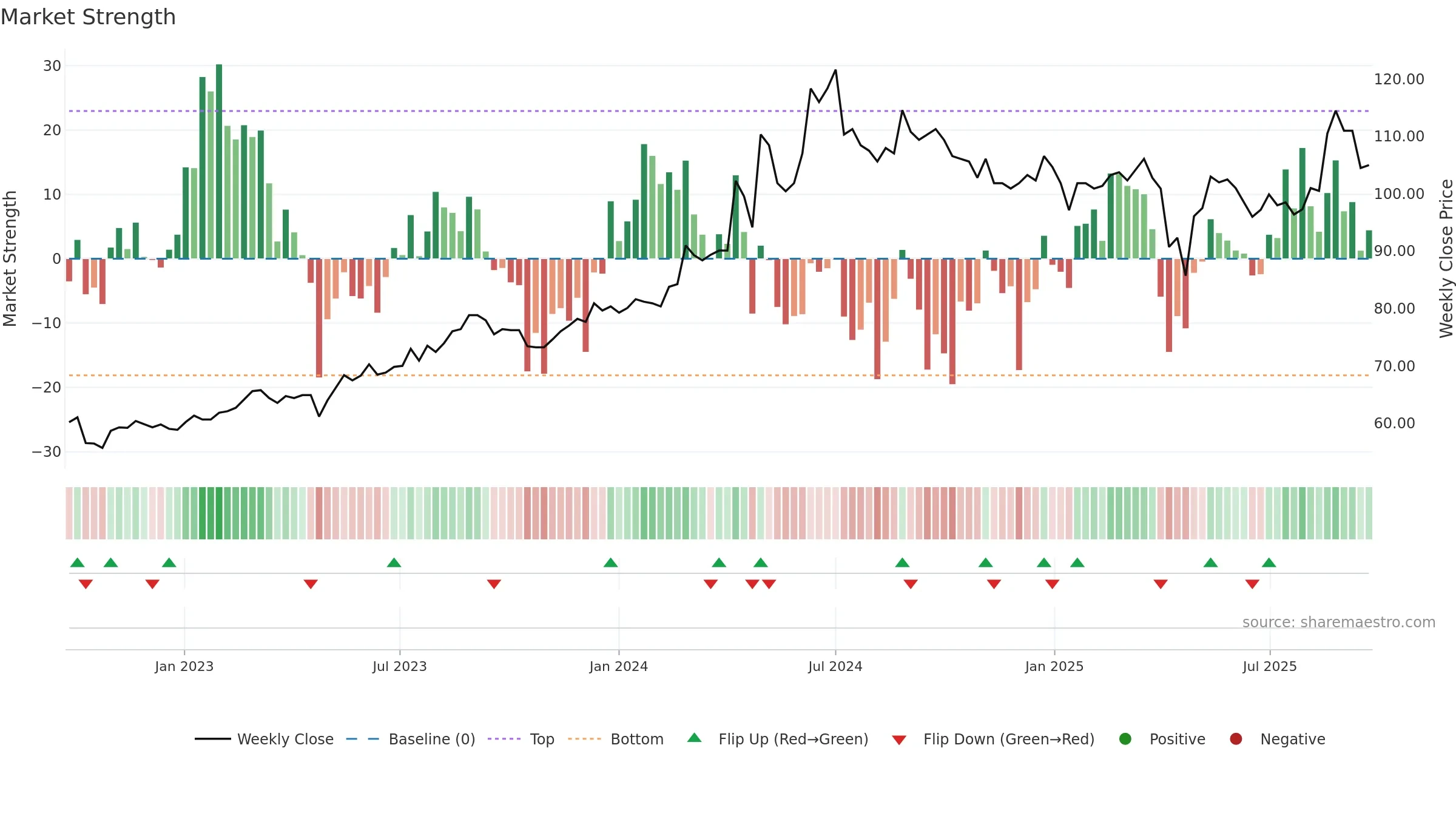Click the 30 tick on the Market Strength axis

(52, 66)
